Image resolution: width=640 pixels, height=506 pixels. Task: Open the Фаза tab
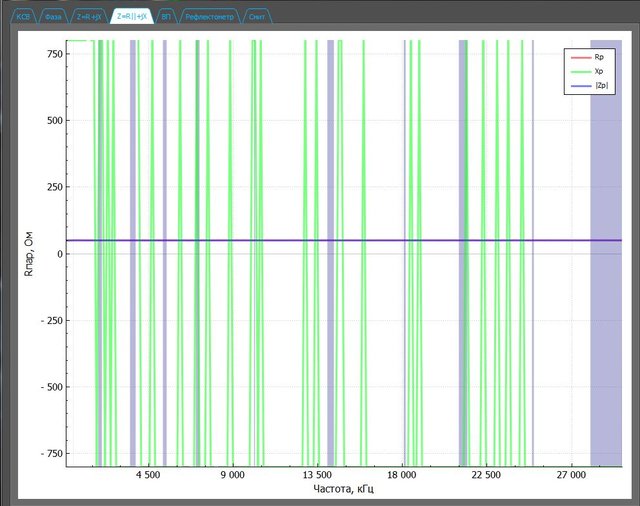55,17
